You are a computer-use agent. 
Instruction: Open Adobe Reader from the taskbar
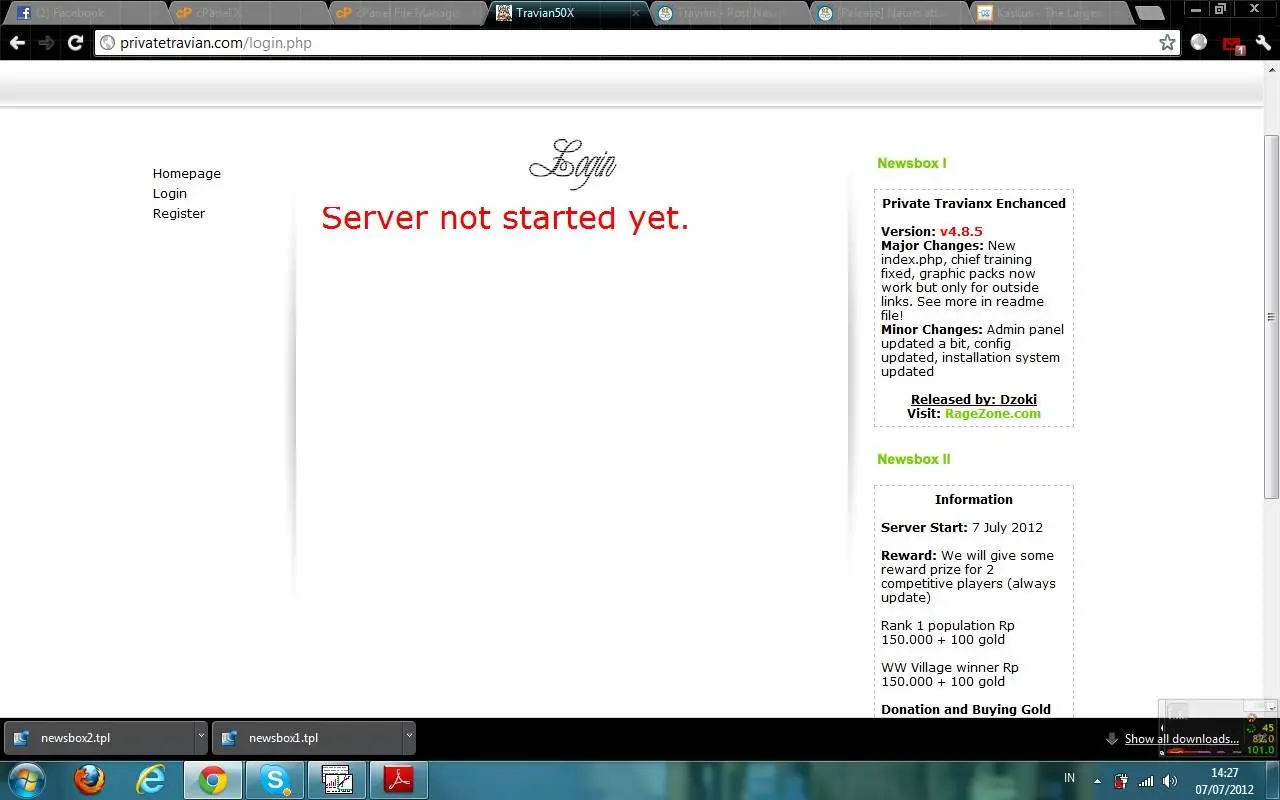coord(399,780)
